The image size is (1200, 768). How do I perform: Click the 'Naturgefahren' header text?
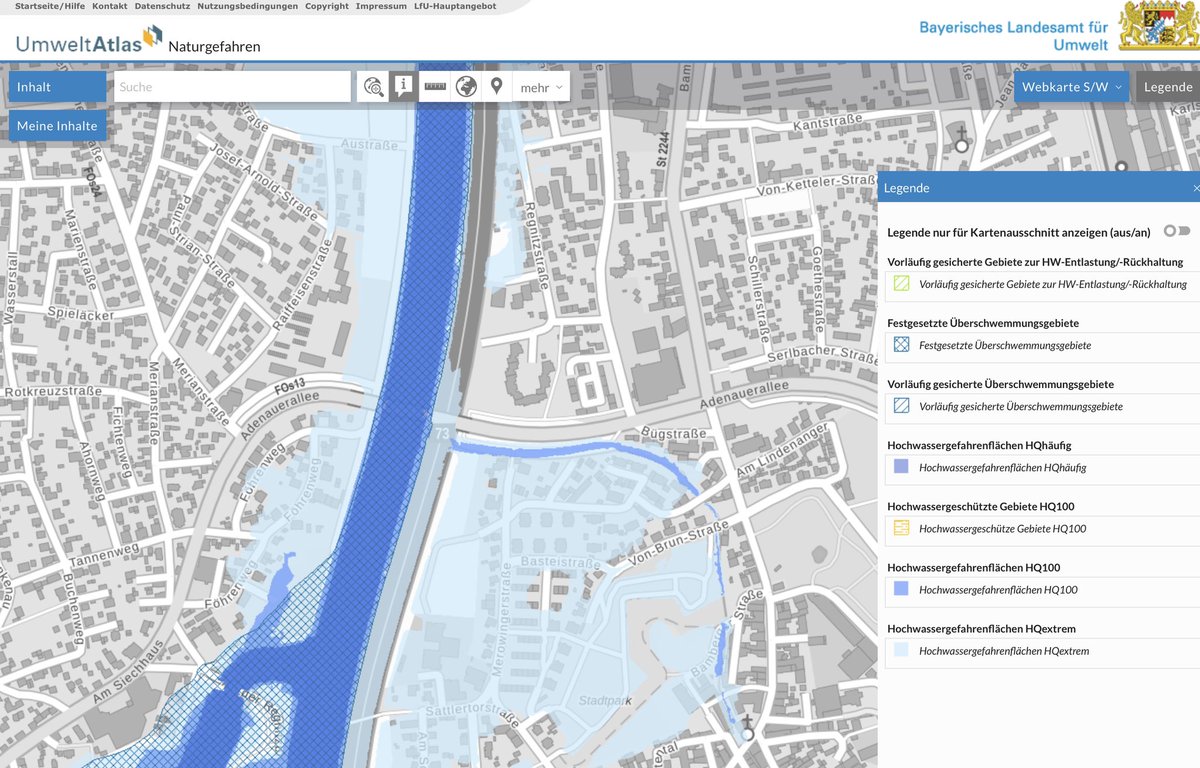[214, 46]
